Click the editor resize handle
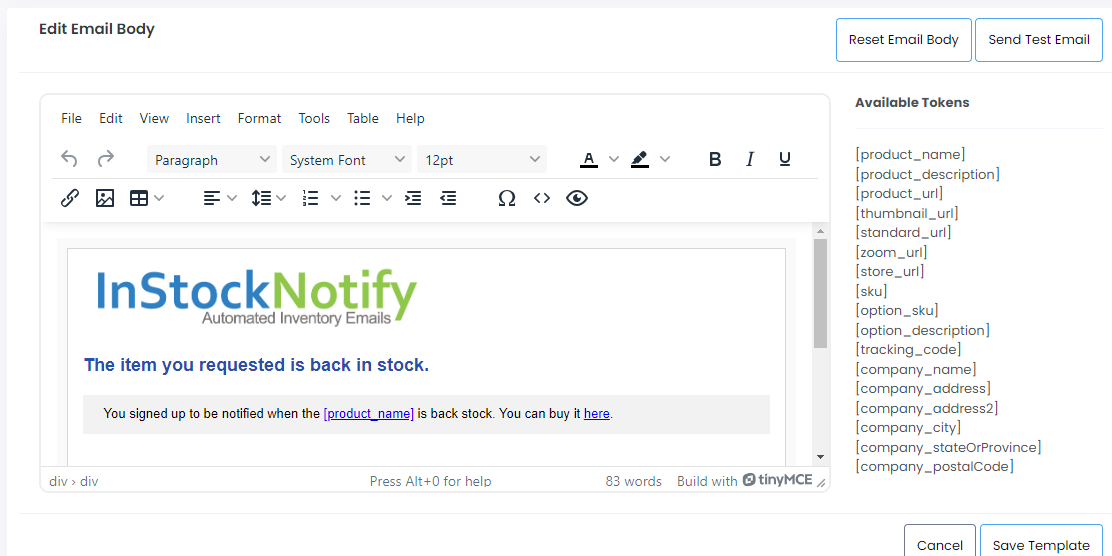The image size is (1112, 556). [821, 482]
